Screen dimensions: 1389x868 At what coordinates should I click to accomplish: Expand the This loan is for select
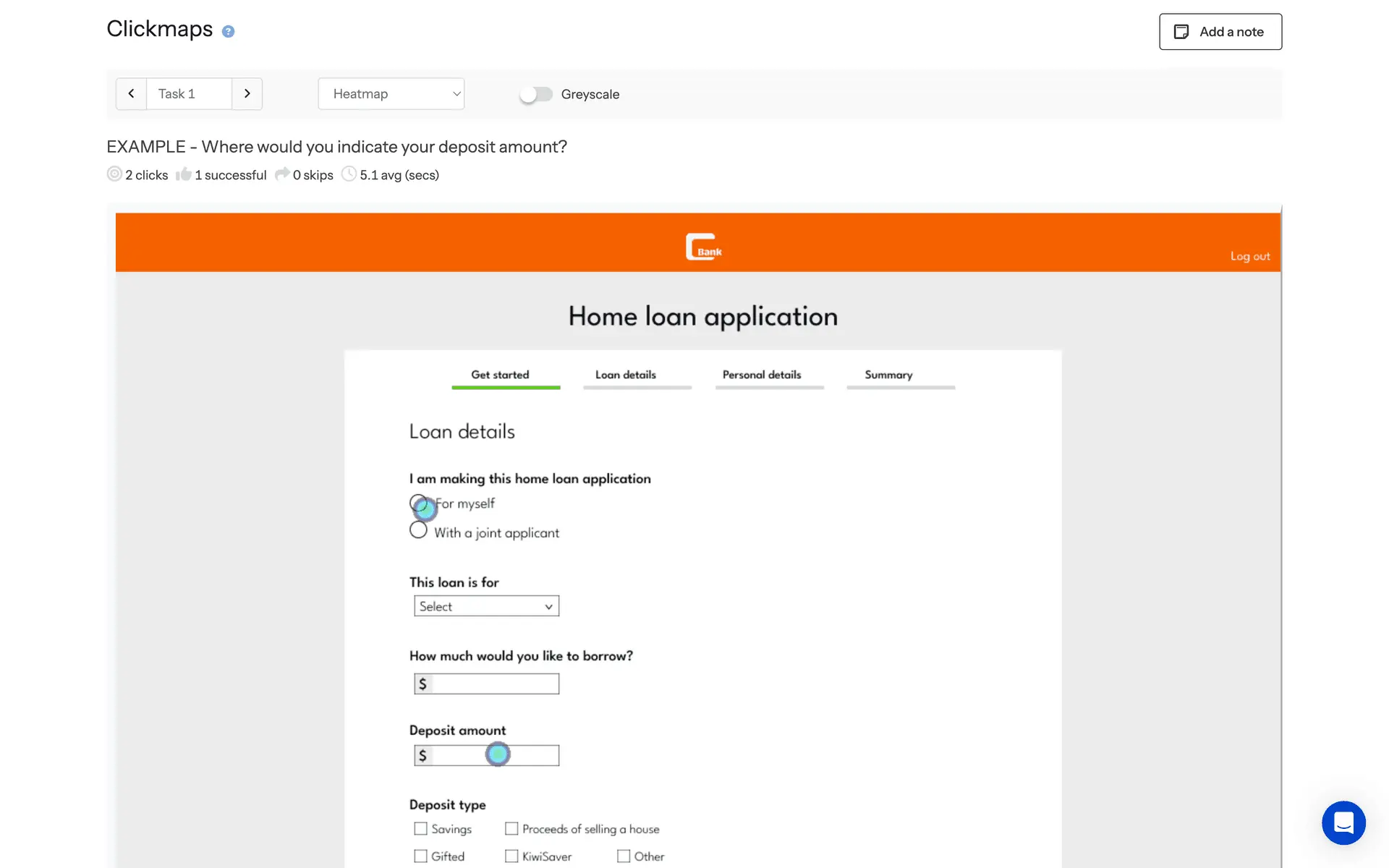pyautogui.click(x=486, y=606)
